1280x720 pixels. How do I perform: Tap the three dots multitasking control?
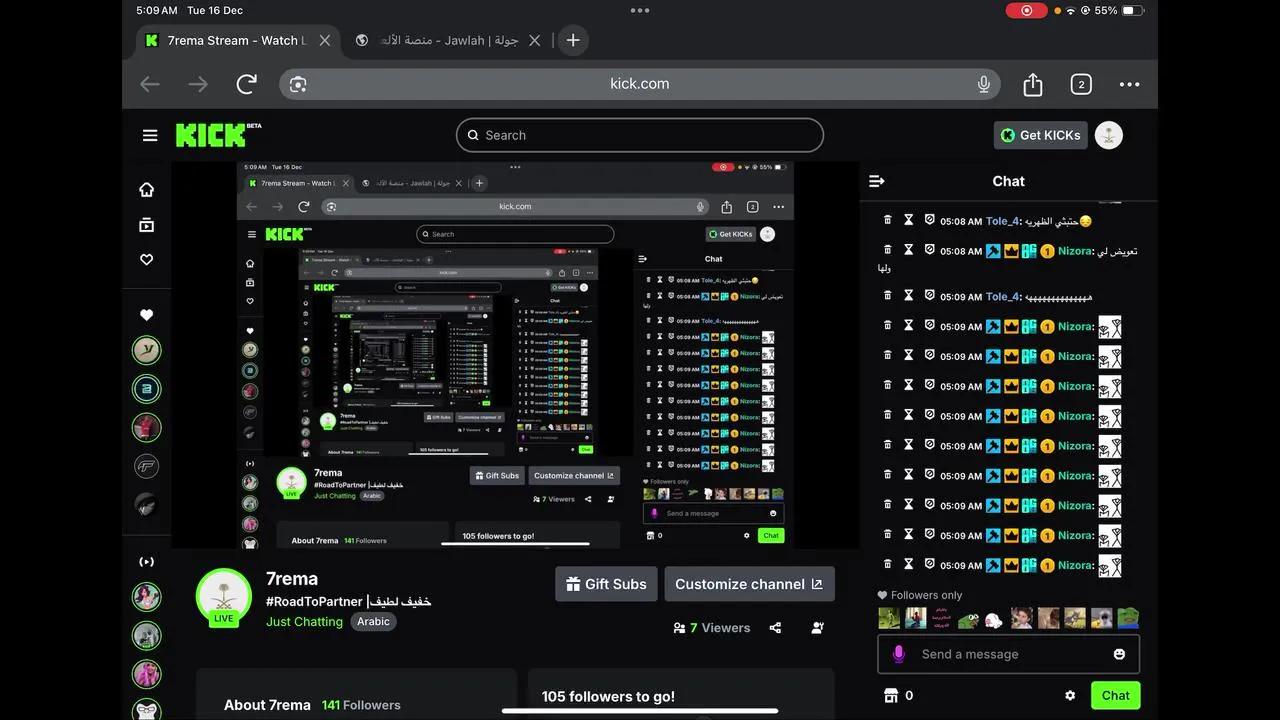pyautogui.click(x=640, y=10)
